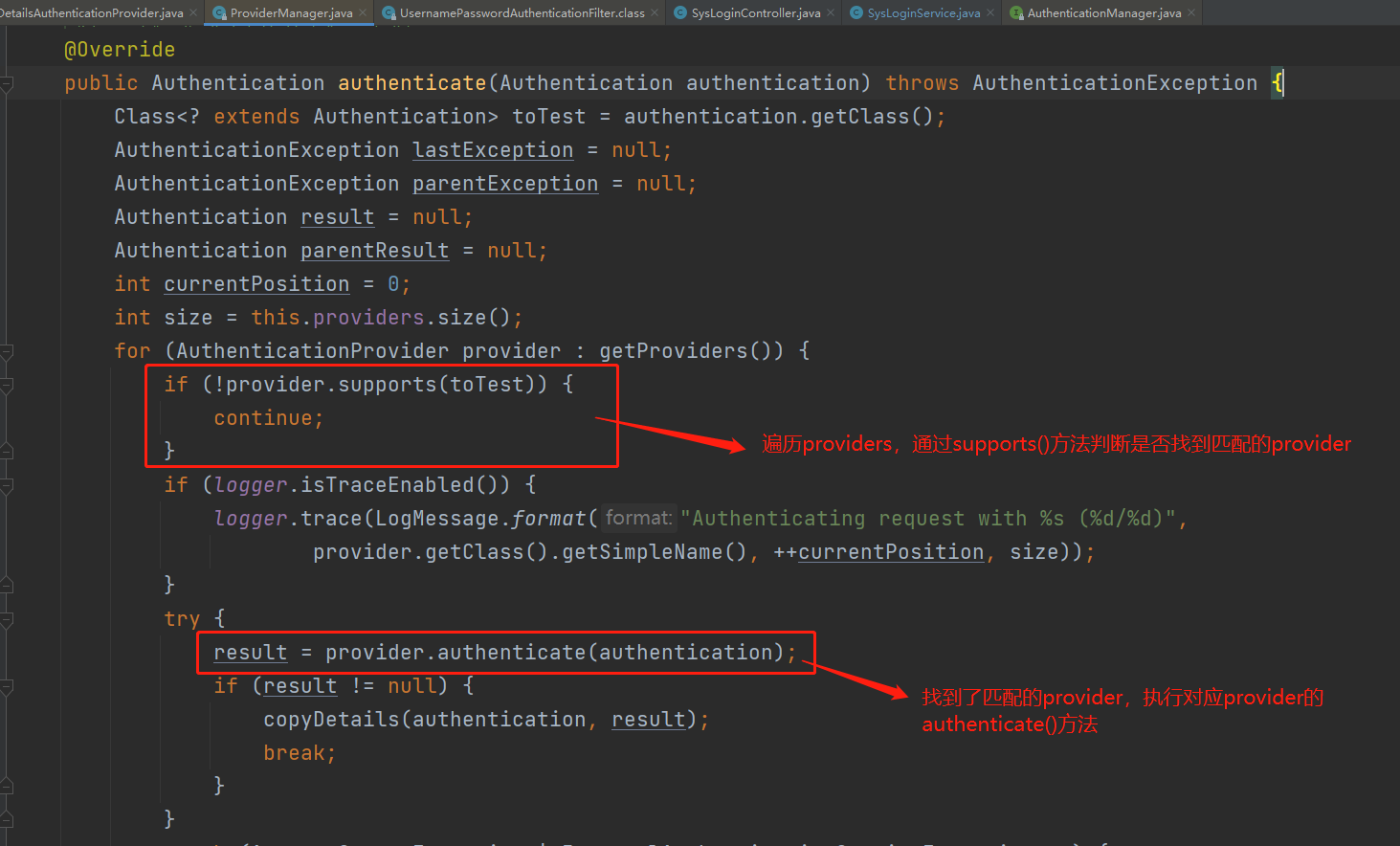This screenshot has height=846, width=1400.
Task: Click the authenticate method name in the declaration
Action: click(412, 83)
